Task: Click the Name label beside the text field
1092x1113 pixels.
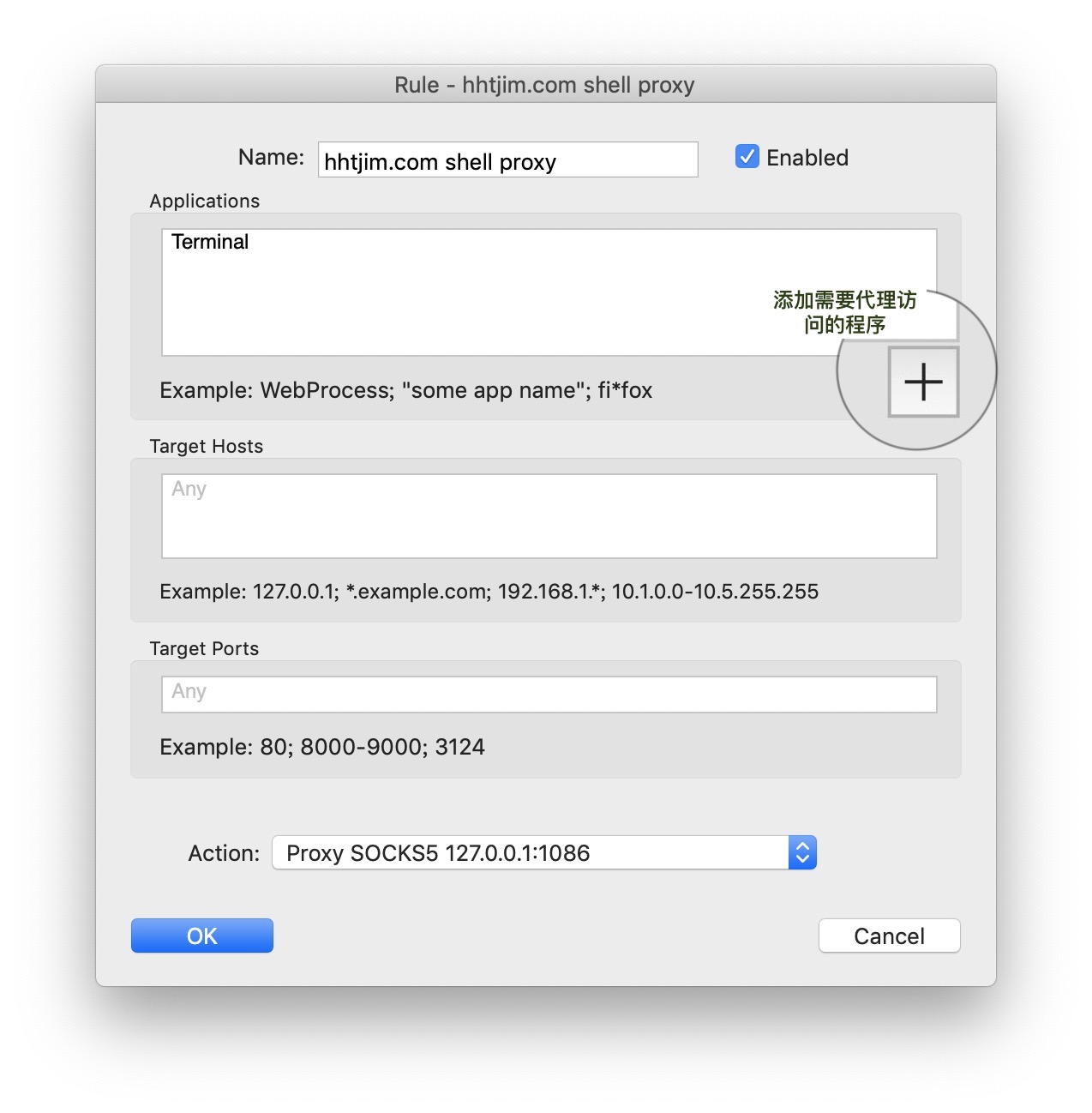Action: click(271, 157)
